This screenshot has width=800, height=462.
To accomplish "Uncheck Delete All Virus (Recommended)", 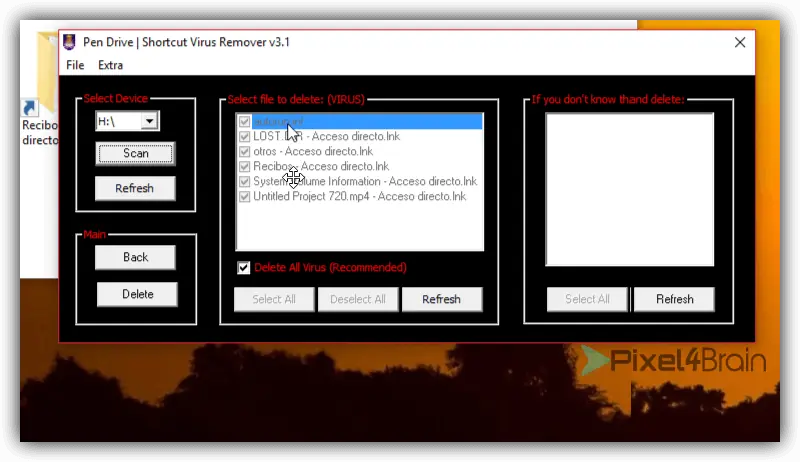I will pos(244,268).
